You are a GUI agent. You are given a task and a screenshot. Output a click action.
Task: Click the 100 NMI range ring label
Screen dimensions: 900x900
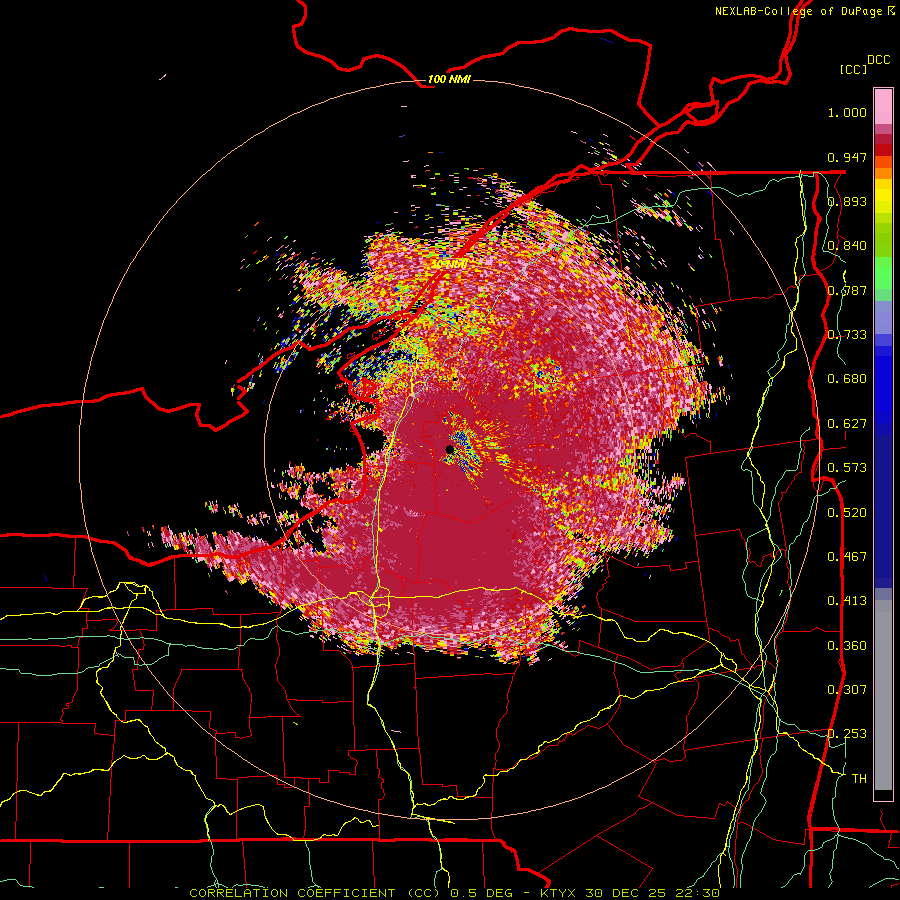coord(449,79)
